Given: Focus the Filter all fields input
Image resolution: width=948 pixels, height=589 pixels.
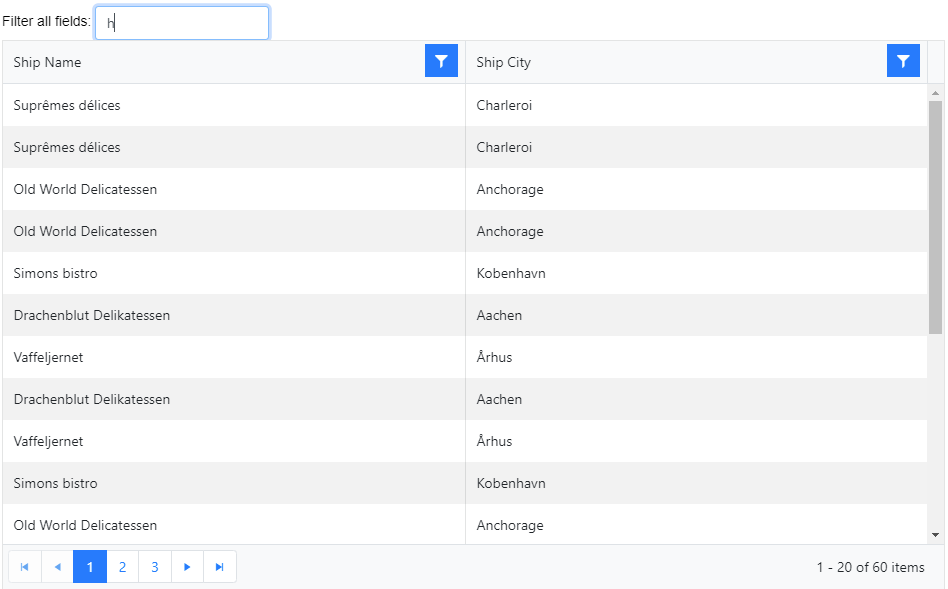Looking at the screenshot, I should click(x=182, y=23).
